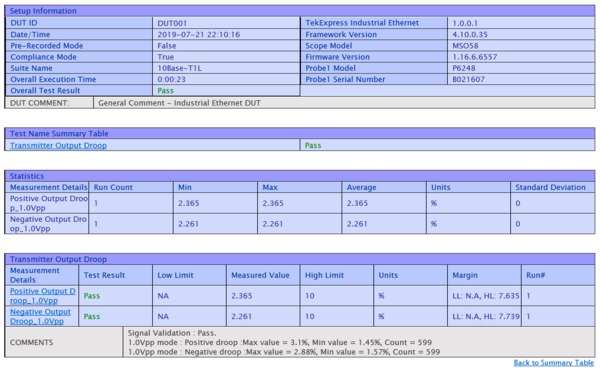The image size is (600, 371).
Task: Click the Measured Value column header
Action: tap(263, 275)
